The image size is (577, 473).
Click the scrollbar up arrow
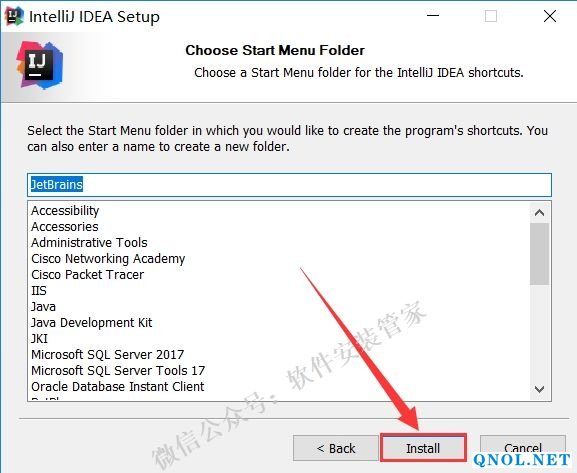click(539, 213)
